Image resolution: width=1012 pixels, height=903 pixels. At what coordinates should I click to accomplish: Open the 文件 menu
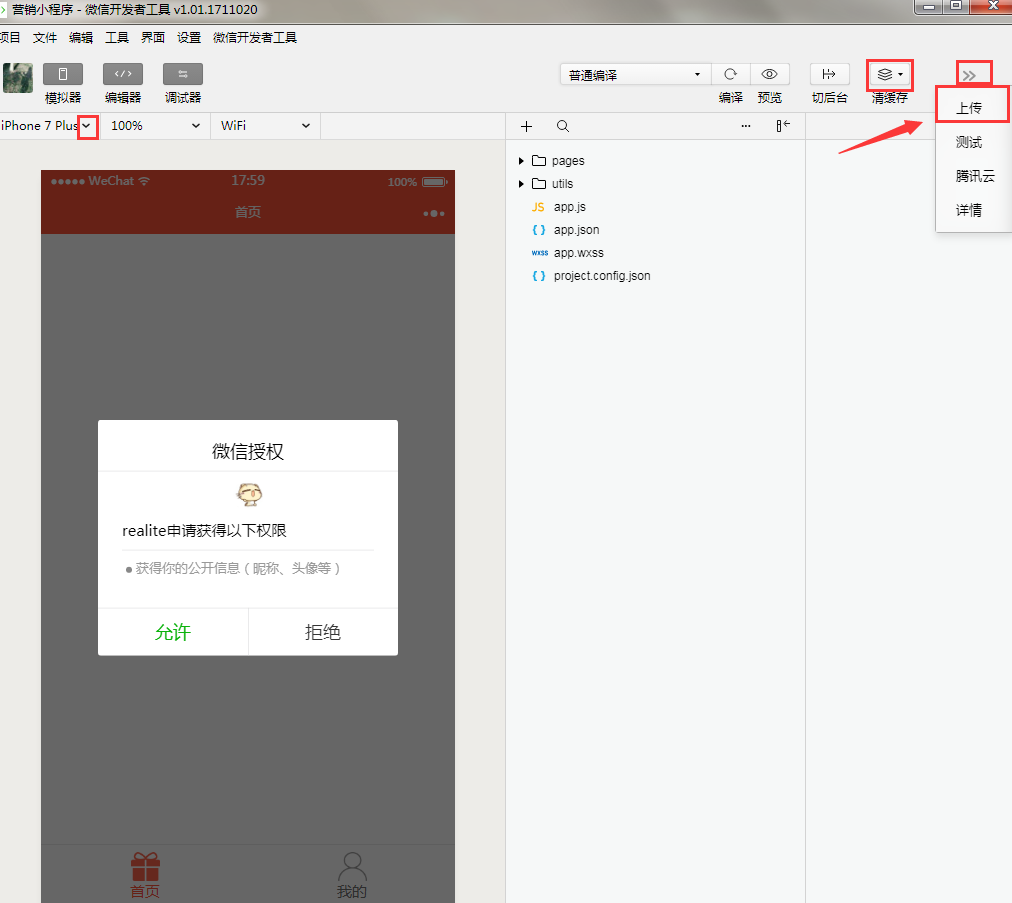pos(45,37)
